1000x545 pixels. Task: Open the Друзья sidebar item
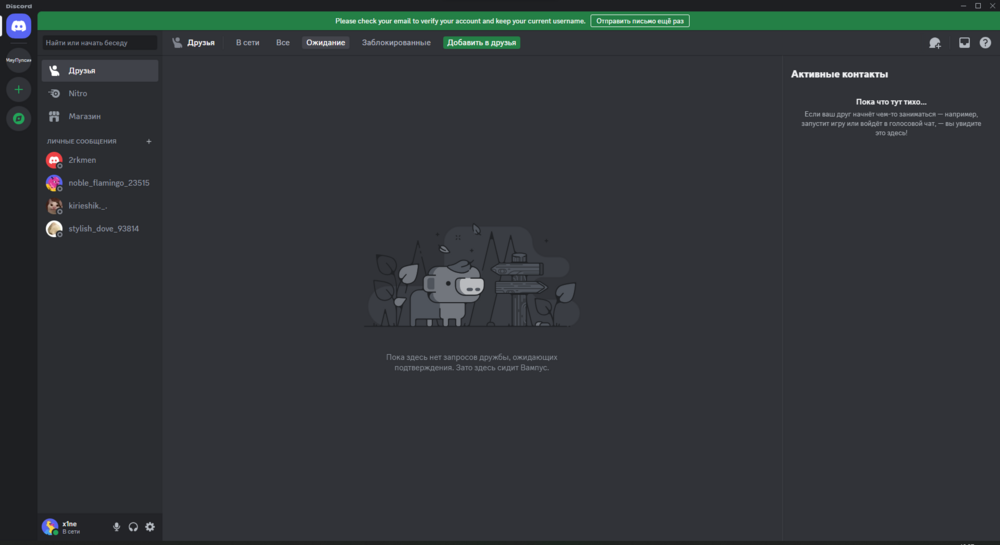point(100,71)
